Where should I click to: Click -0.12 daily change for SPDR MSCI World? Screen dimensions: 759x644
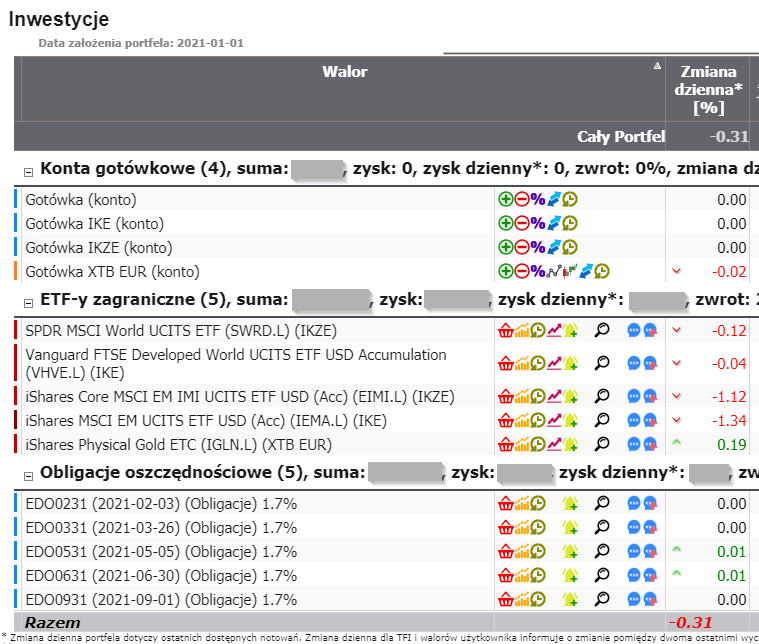click(x=729, y=331)
